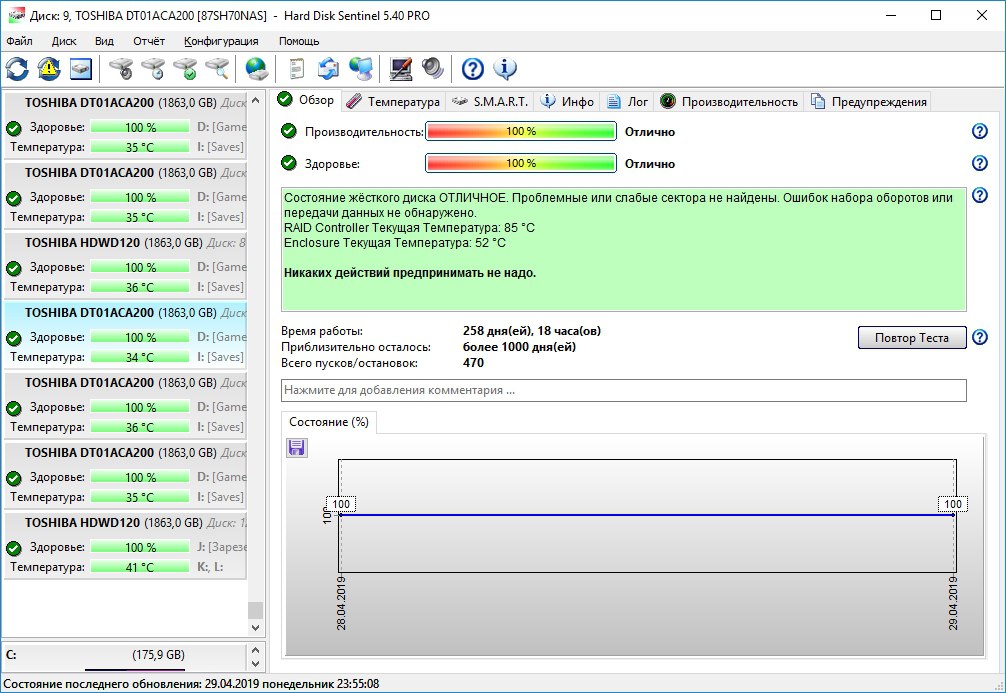
Task: Switch to the Производительность tab
Action: 729,101
